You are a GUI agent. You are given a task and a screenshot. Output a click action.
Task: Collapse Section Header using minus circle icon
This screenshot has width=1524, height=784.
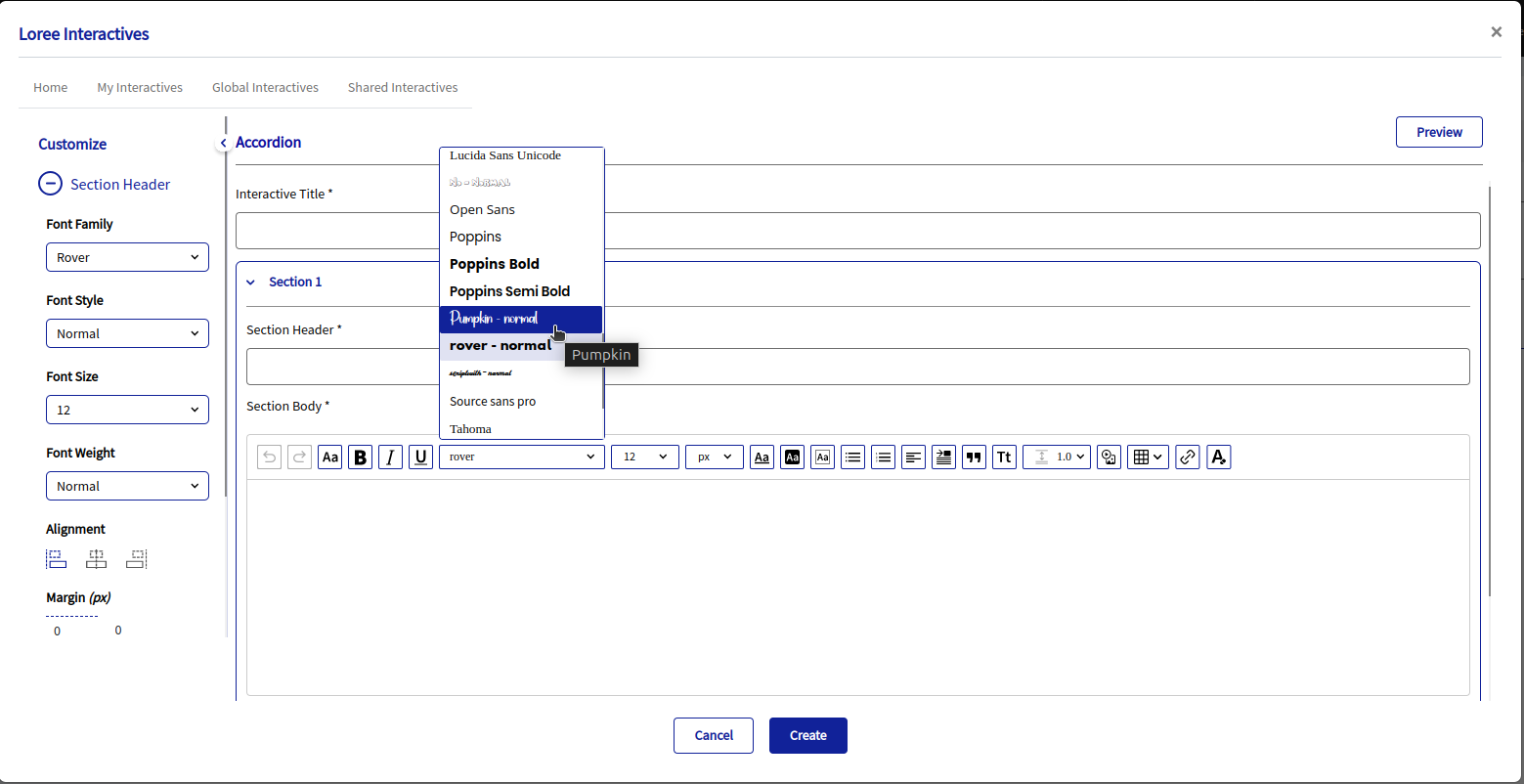pyautogui.click(x=50, y=184)
